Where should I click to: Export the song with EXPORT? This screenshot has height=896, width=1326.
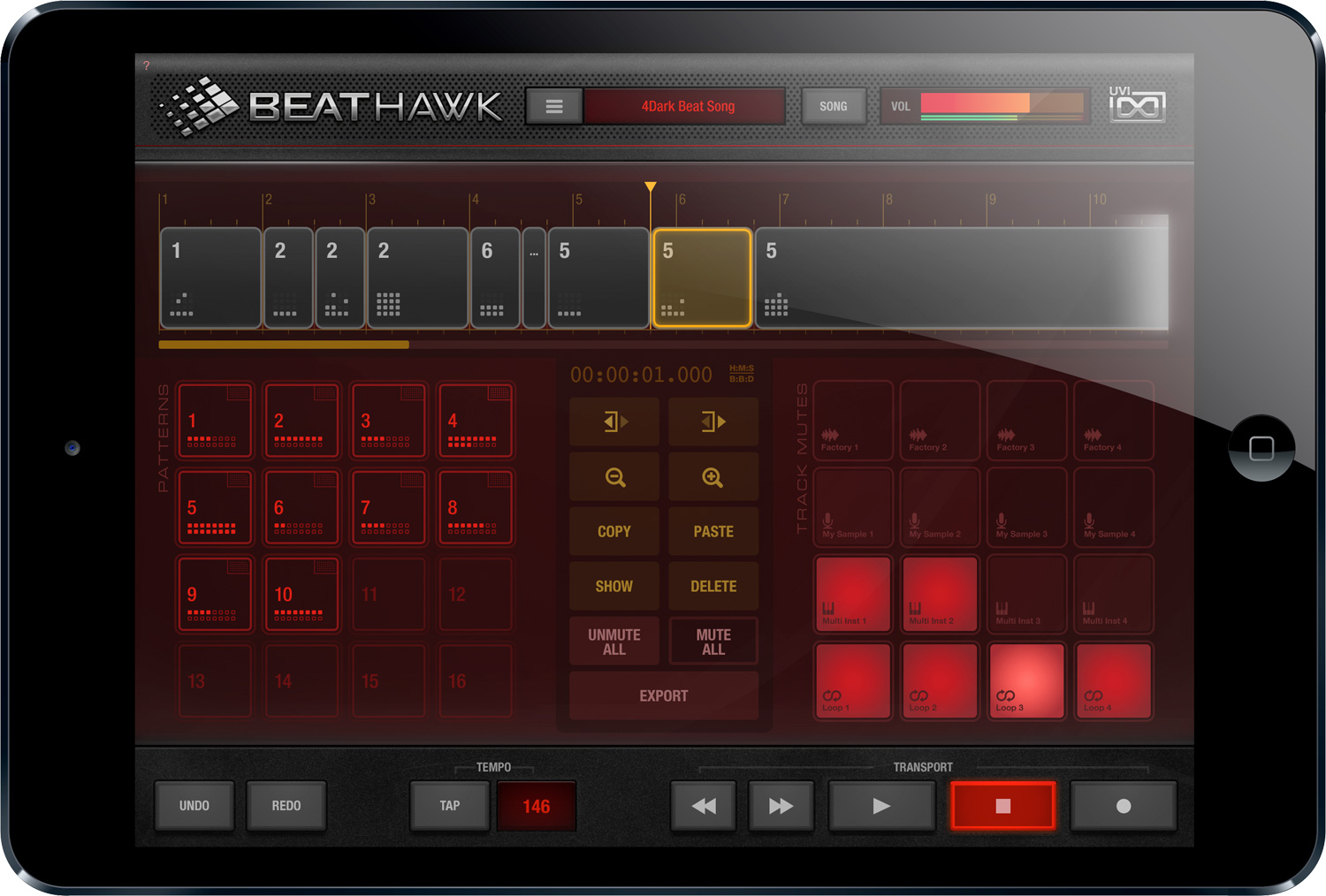point(664,696)
